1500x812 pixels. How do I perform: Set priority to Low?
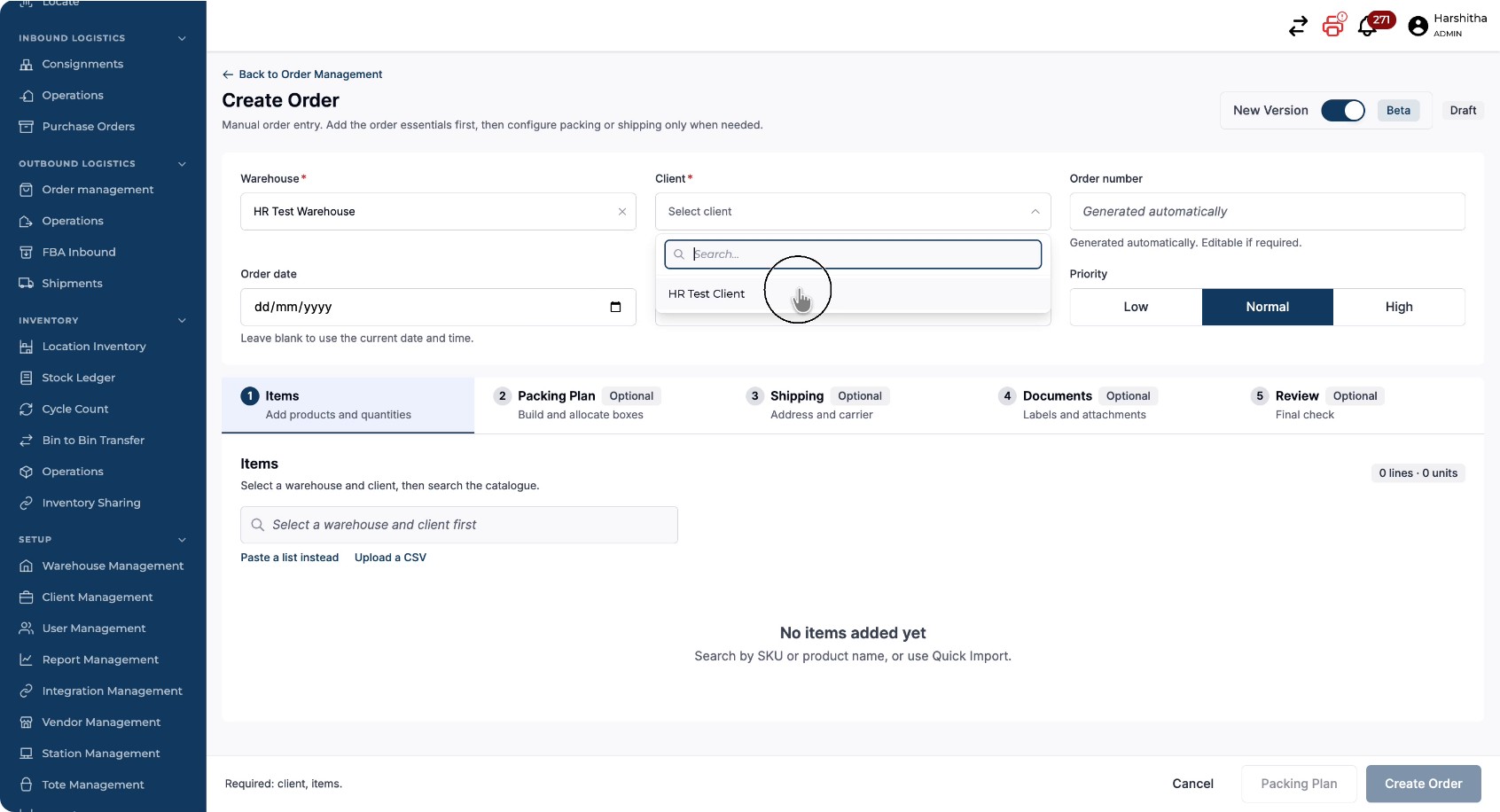[1136, 307]
